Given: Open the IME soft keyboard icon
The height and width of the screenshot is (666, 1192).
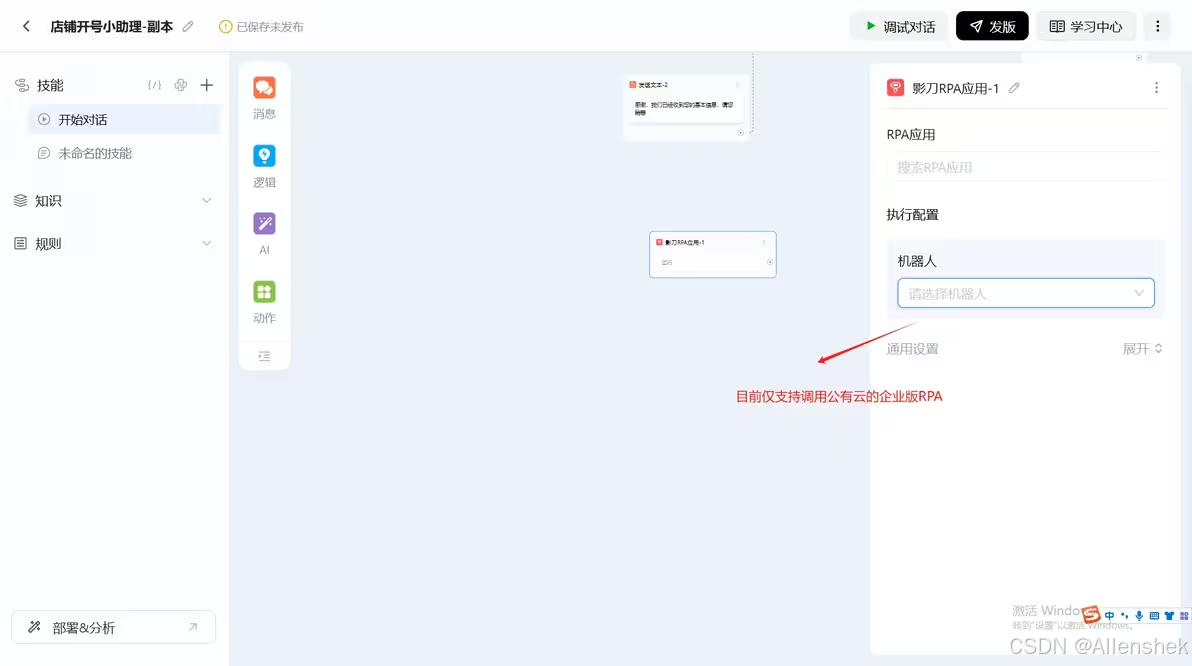Looking at the screenshot, I should click(1154, 616).
